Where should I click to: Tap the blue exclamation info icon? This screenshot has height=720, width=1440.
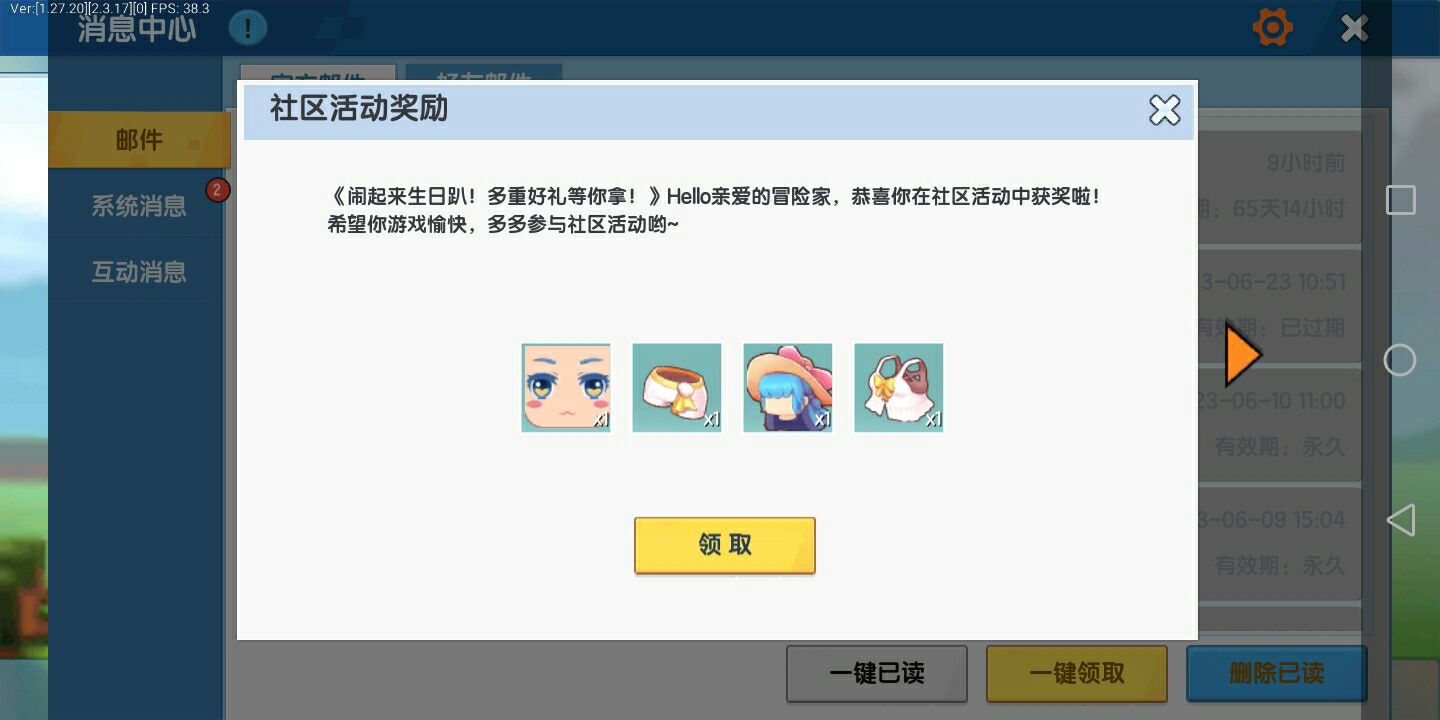(247, 27)
